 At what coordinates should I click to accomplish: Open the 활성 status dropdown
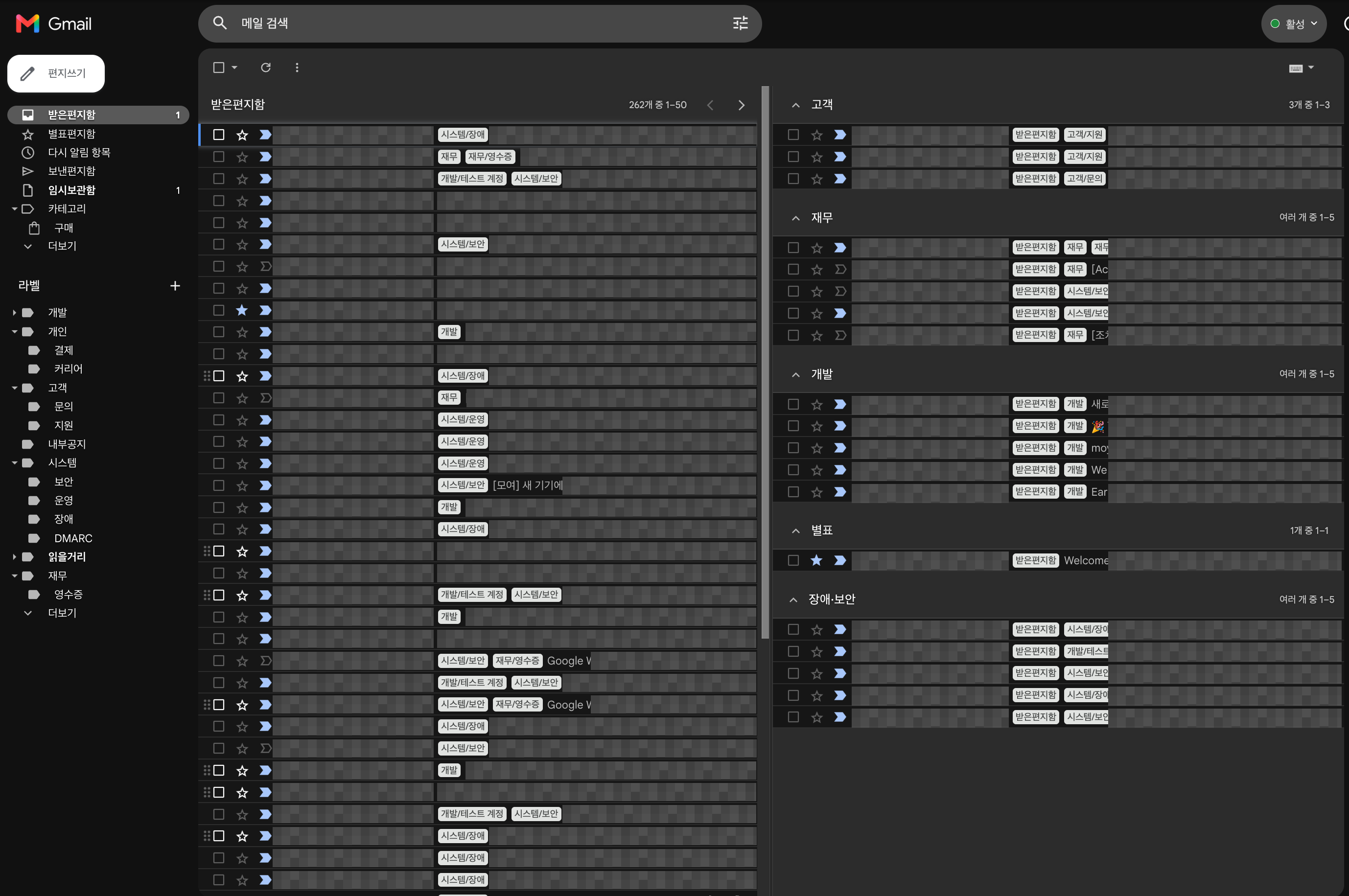point(1294,23)
